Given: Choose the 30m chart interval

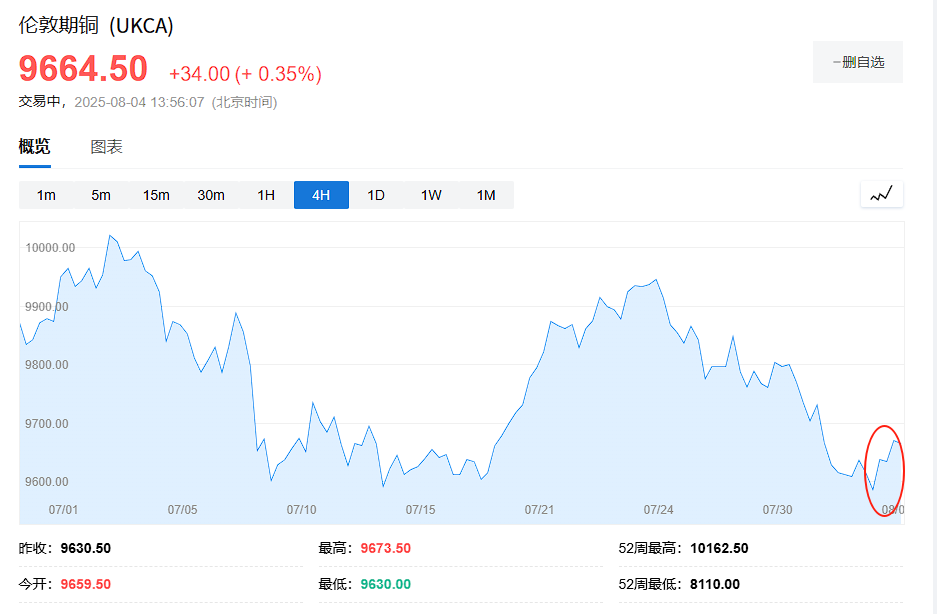Looking at the screenshot, I should coord(211,195).
